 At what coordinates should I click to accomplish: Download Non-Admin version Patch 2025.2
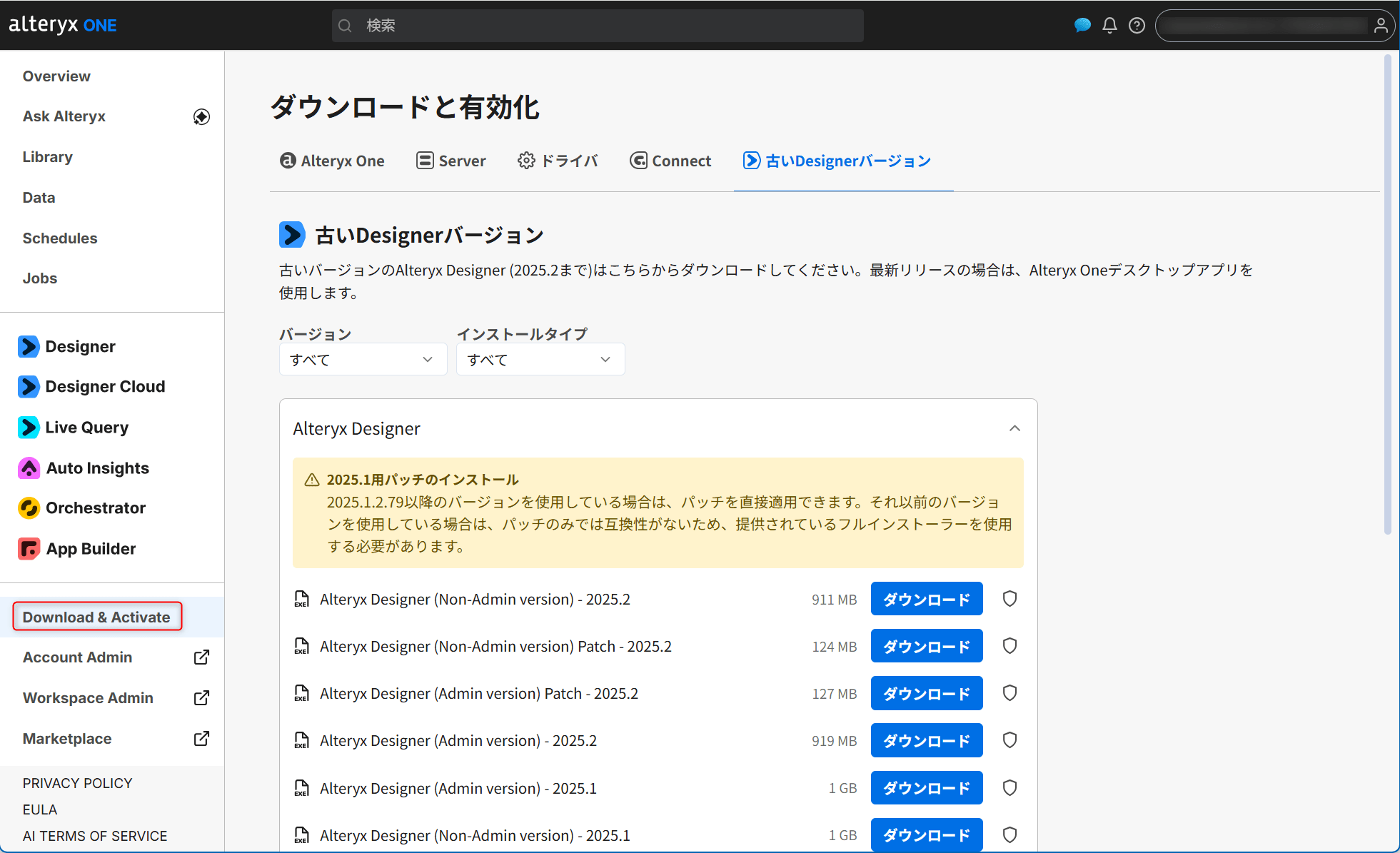click(x=927, y=646)
